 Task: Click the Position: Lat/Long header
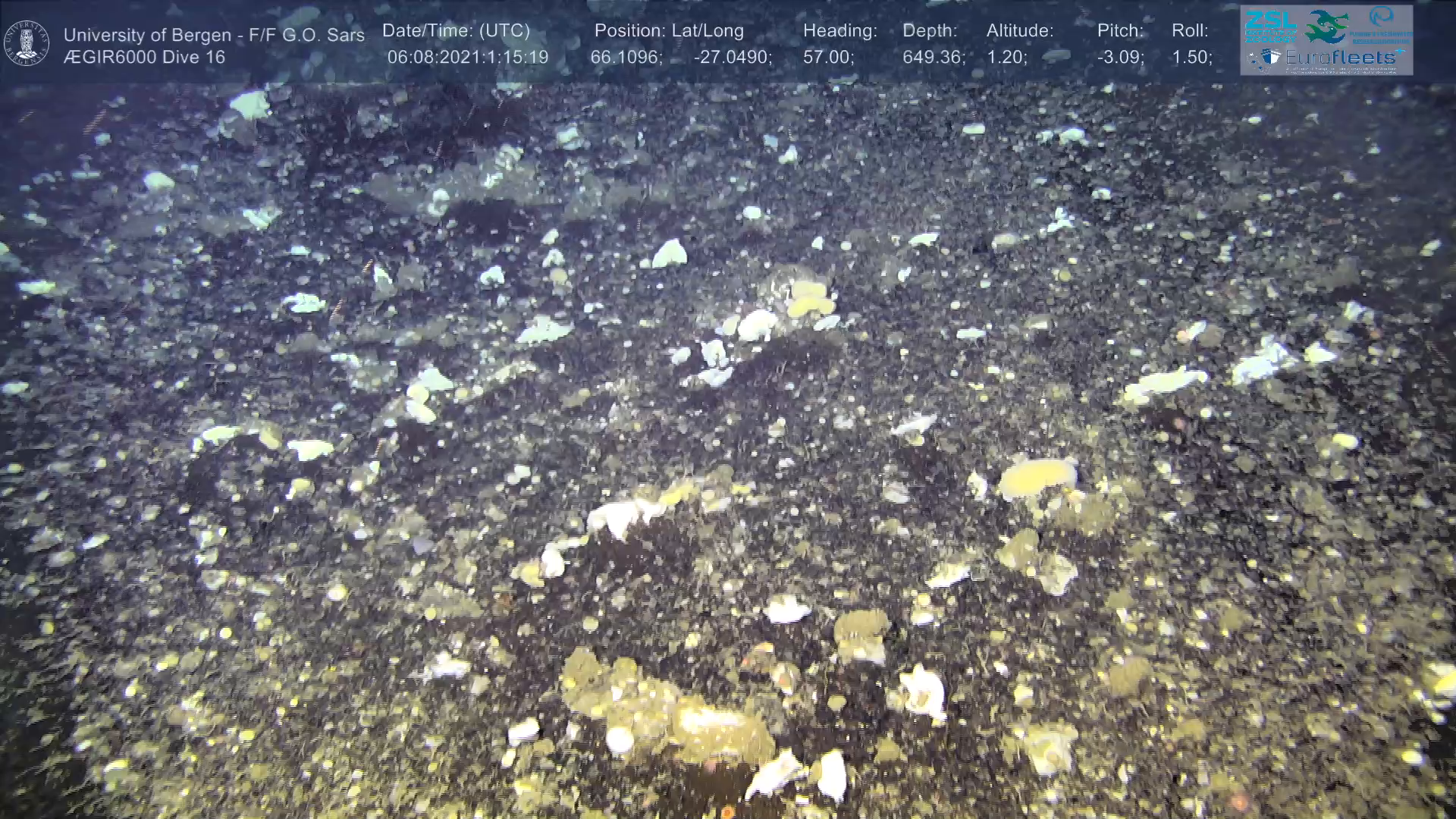coord(668,31)
